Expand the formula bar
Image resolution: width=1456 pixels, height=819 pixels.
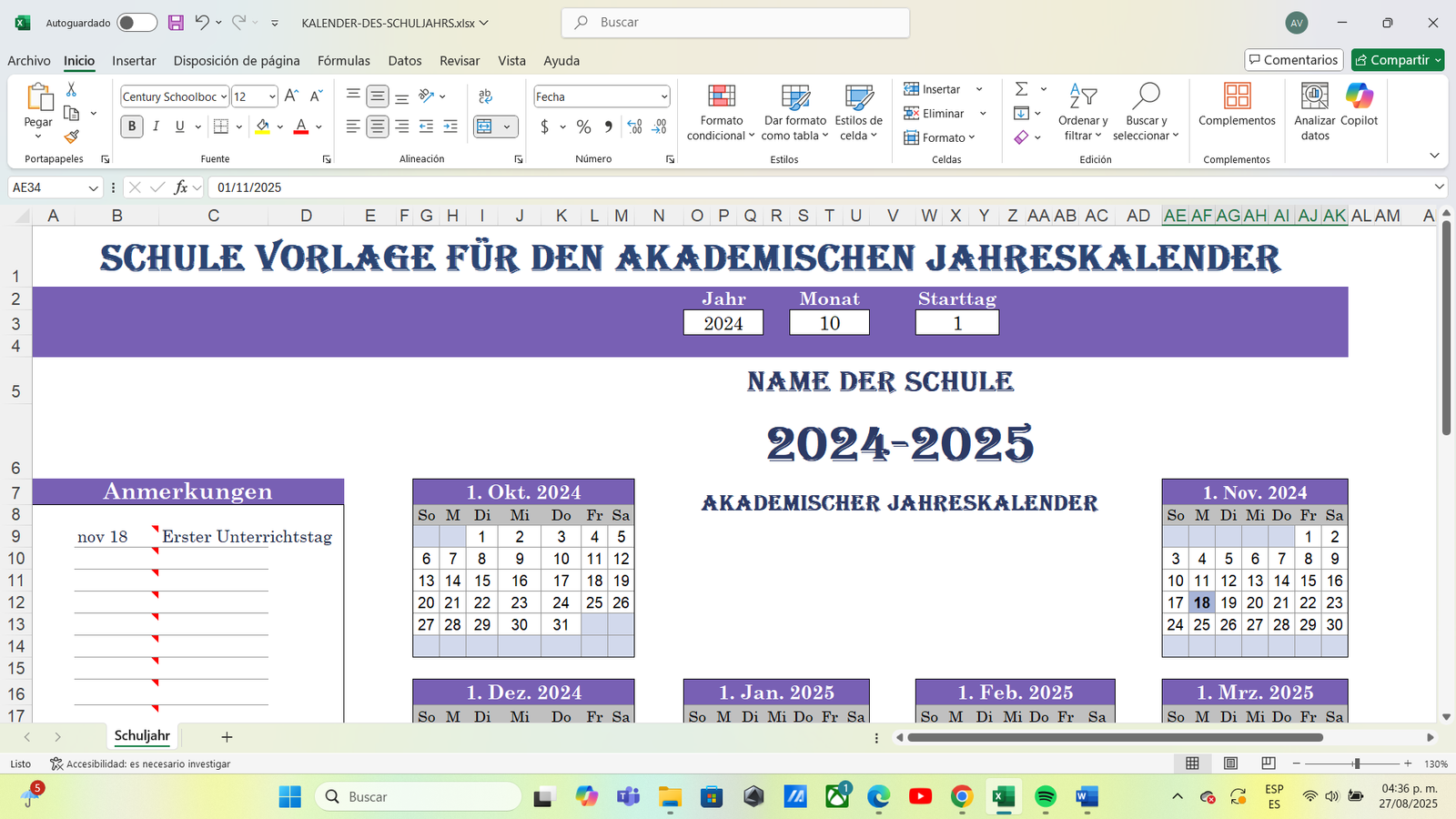pyautogui.click(x=1439, y=187)
